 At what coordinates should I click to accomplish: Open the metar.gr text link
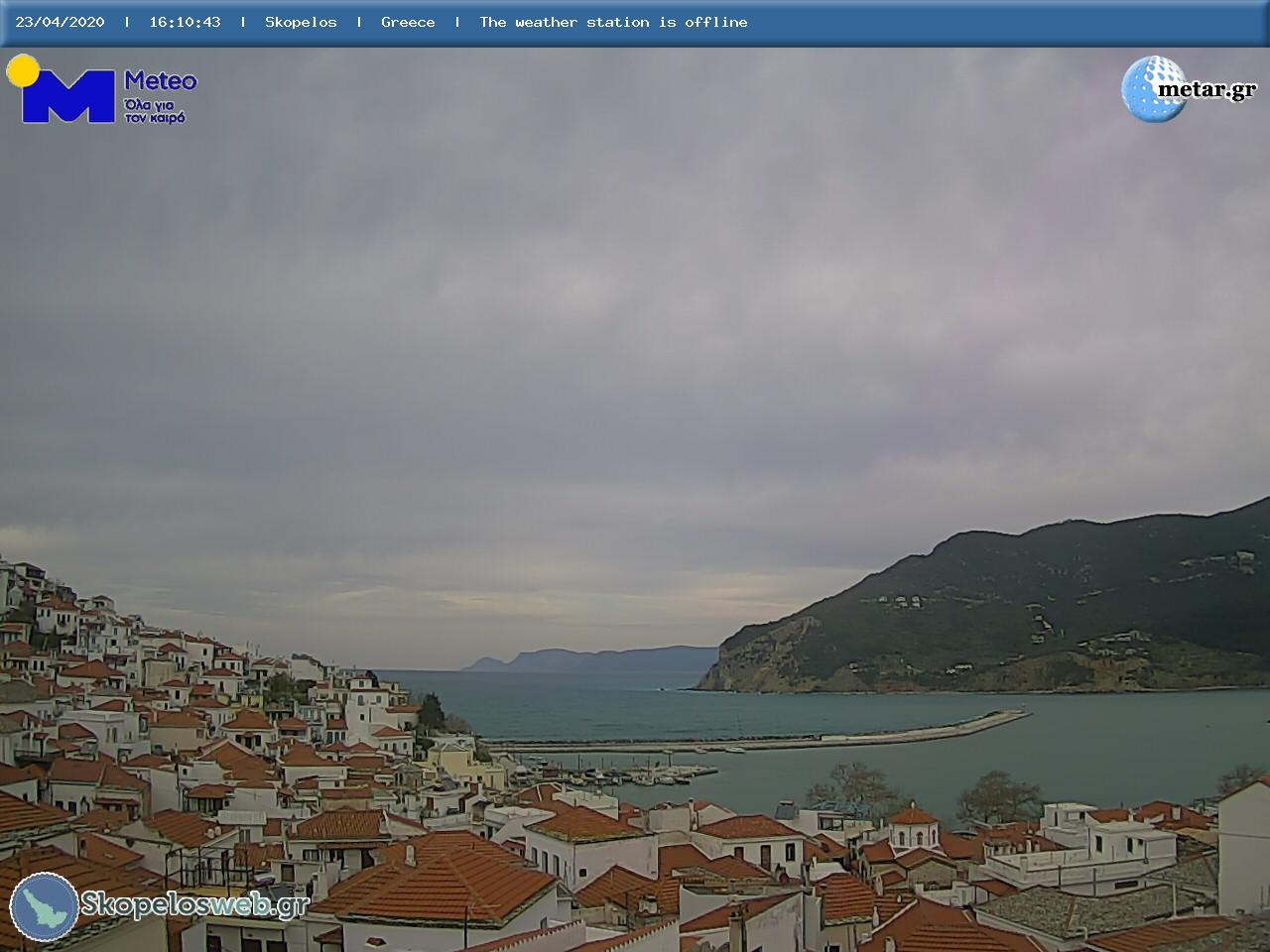point(1206,90)
